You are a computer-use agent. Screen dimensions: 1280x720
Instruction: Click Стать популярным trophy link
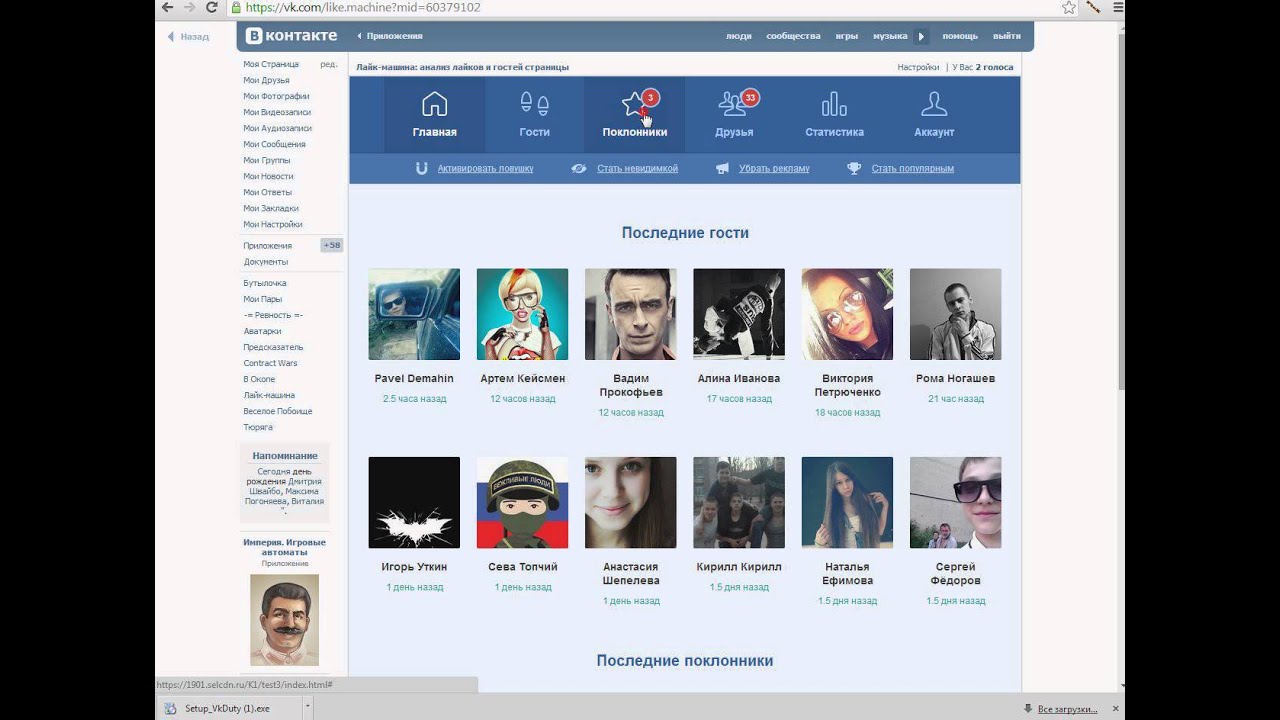click(x=912, y=168)
